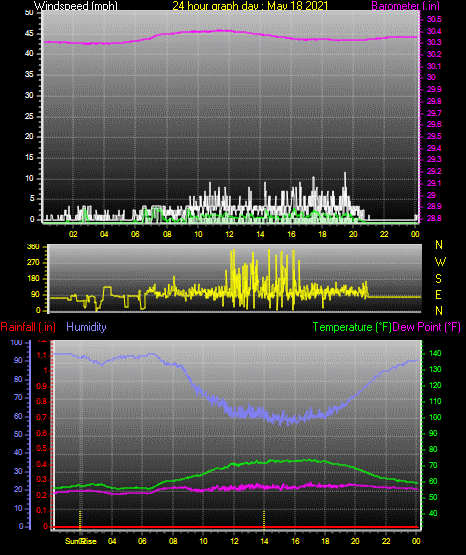Click the SunRise label on bottom time axis
The image size is (466, 555).
coord(81,541)
